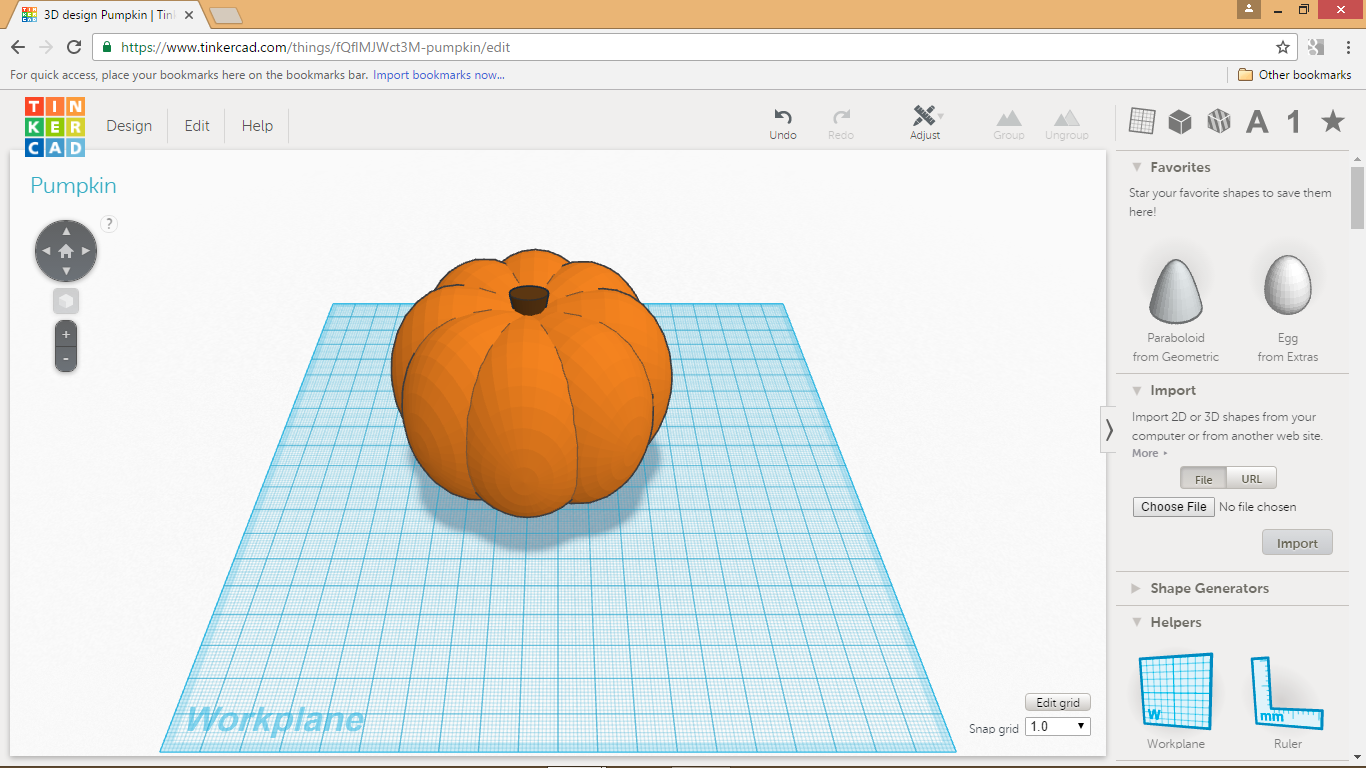Open the starred Favorites shapes category
The image size is (1366, 768).
pos(1331,120)
